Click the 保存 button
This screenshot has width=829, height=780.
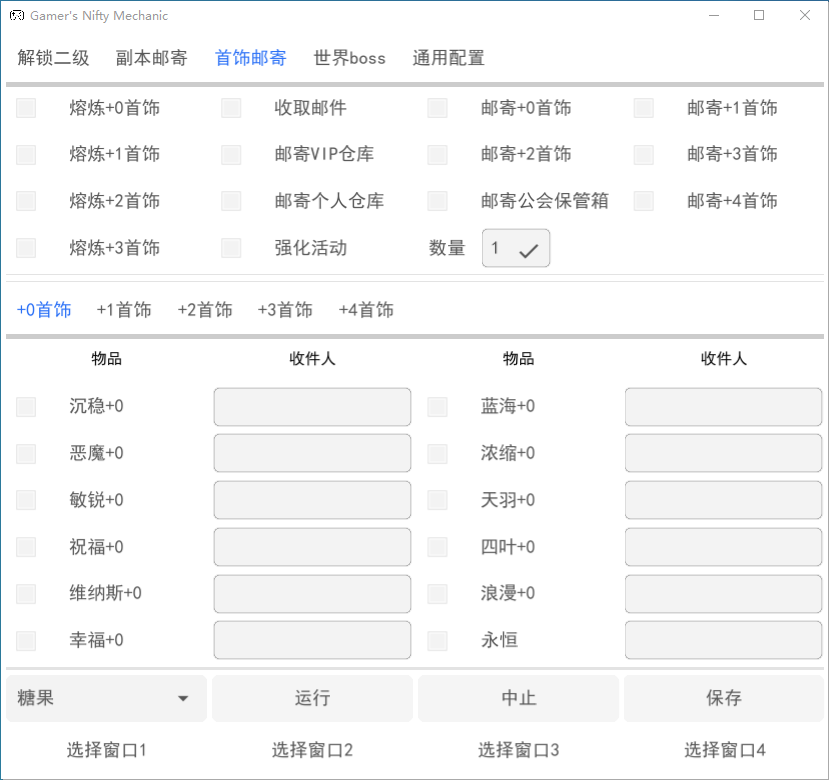coord(724,698)
